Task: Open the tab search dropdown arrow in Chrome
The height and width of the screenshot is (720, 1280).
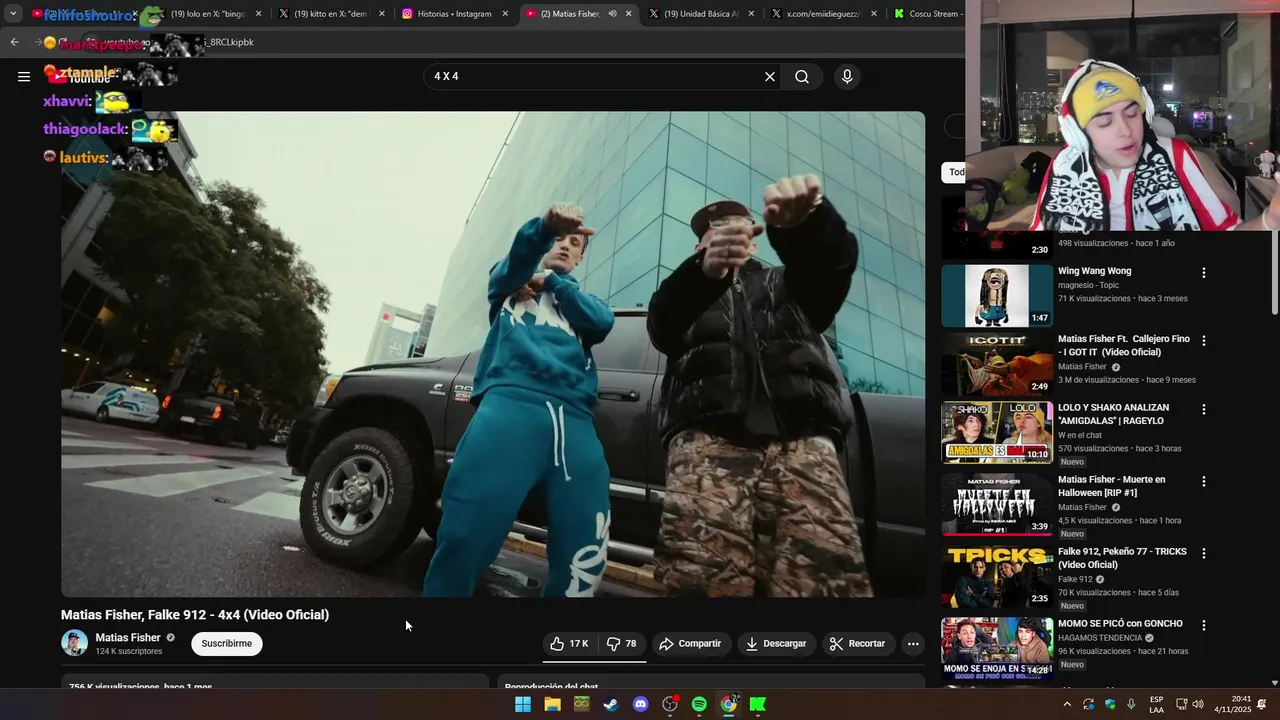Action: (x=13, y=14)
